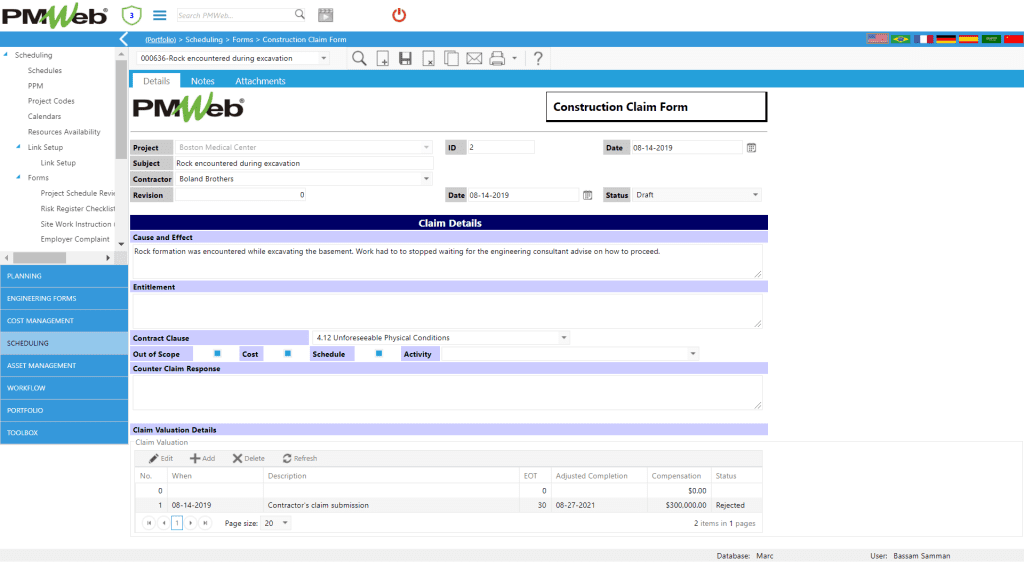Click into the Entitlement text area
This screenshot has height=576, width=1024.
point(447,311)
